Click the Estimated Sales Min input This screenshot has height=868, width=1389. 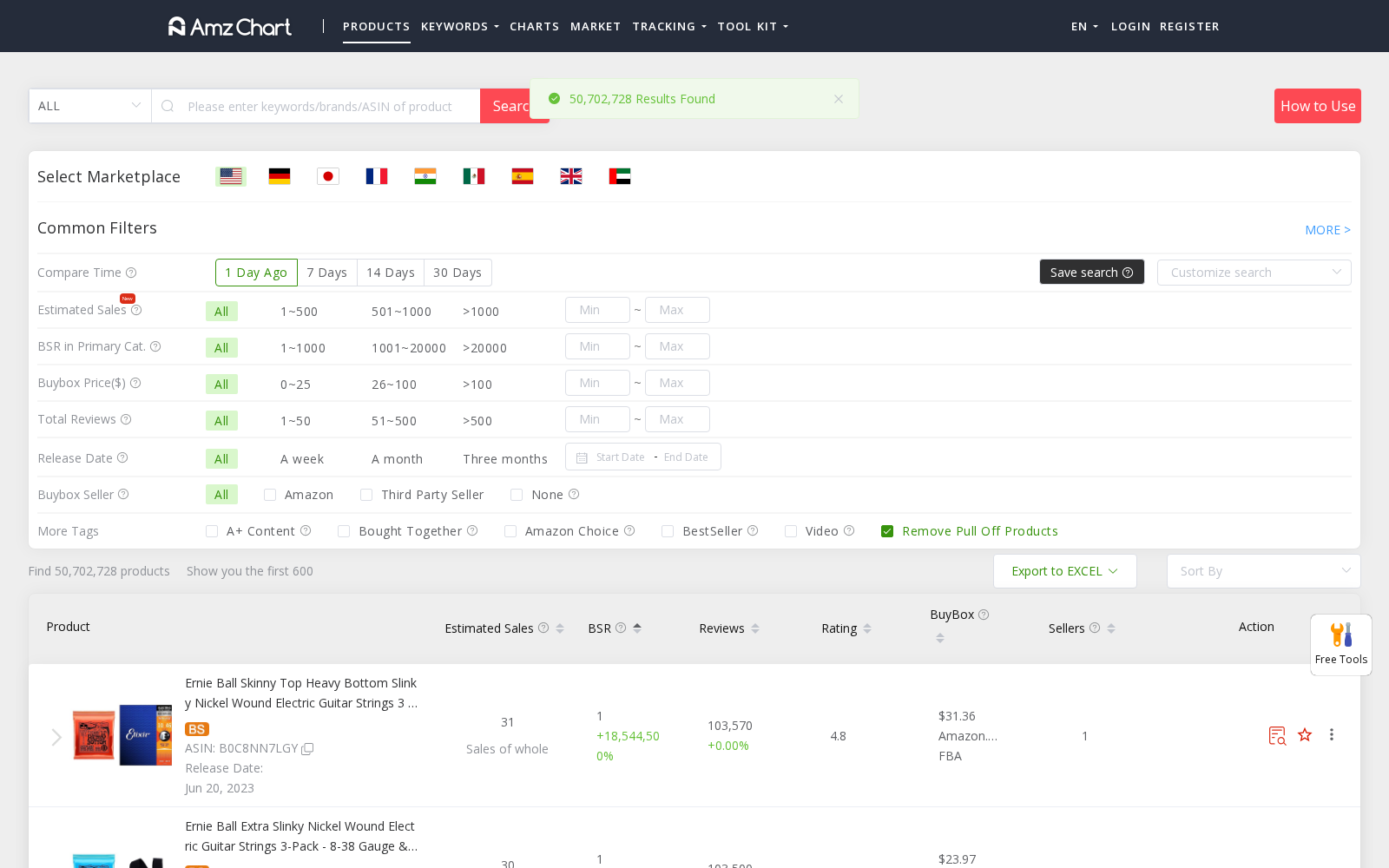[597, 310]
